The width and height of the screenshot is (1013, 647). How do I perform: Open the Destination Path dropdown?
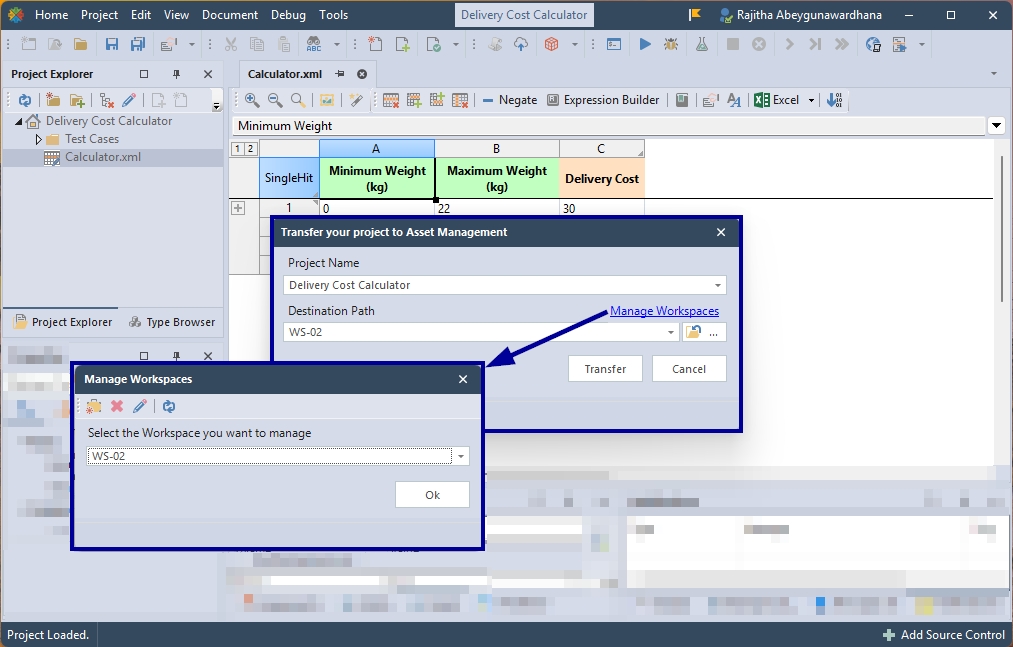pos(671,332)
